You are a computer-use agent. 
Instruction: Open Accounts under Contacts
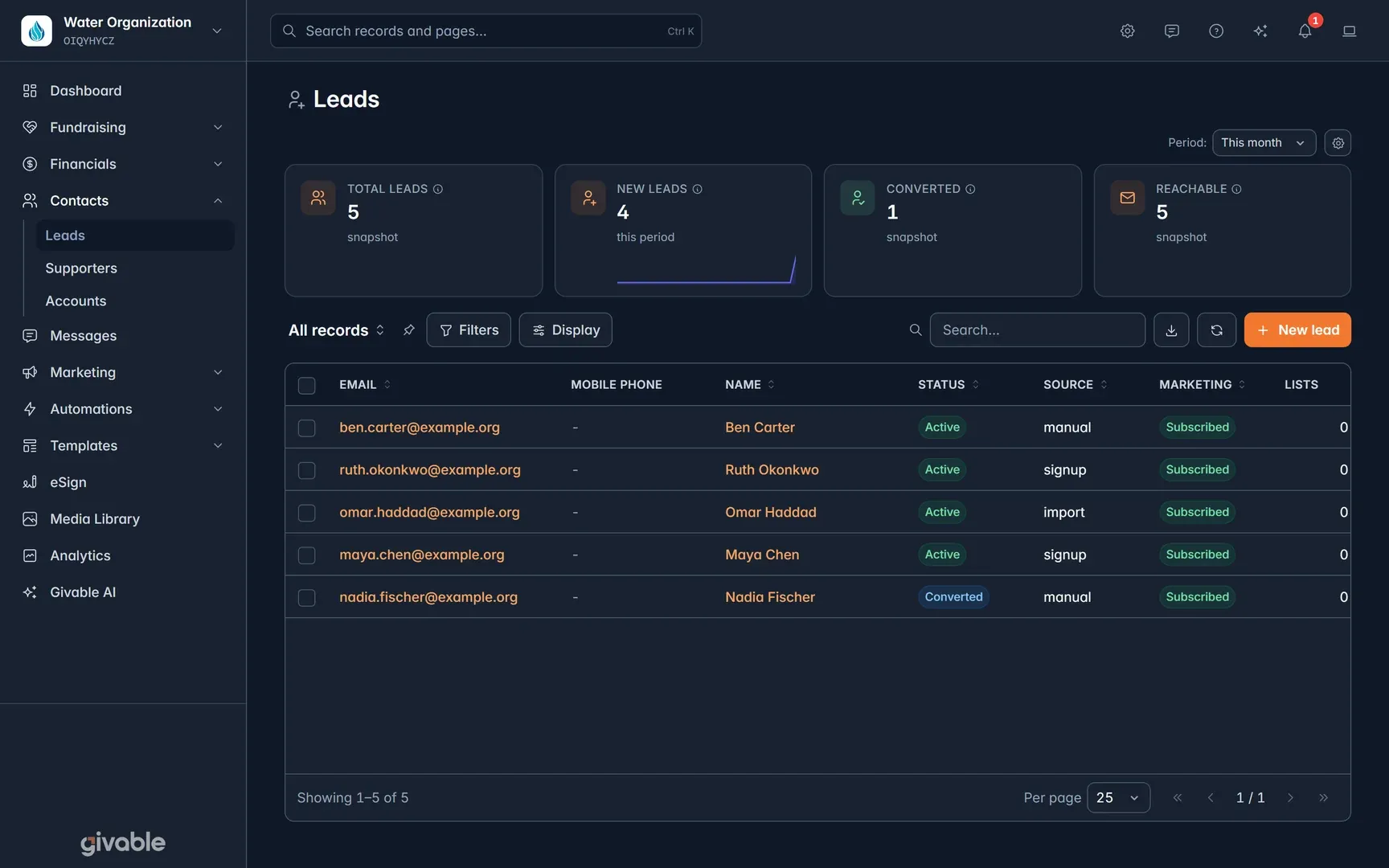(135, 301)
